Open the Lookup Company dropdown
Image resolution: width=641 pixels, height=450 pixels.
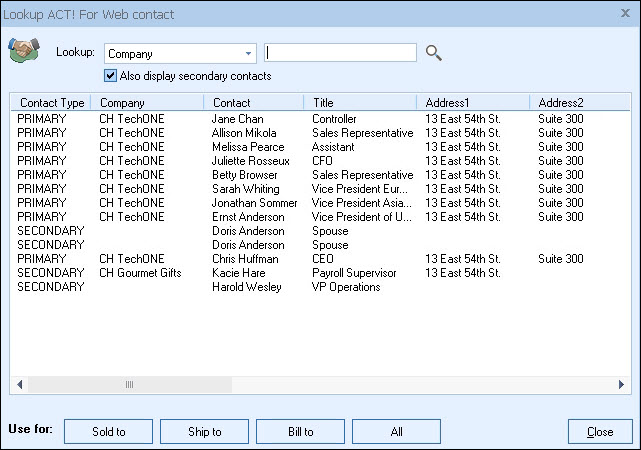tap(249, 54)
